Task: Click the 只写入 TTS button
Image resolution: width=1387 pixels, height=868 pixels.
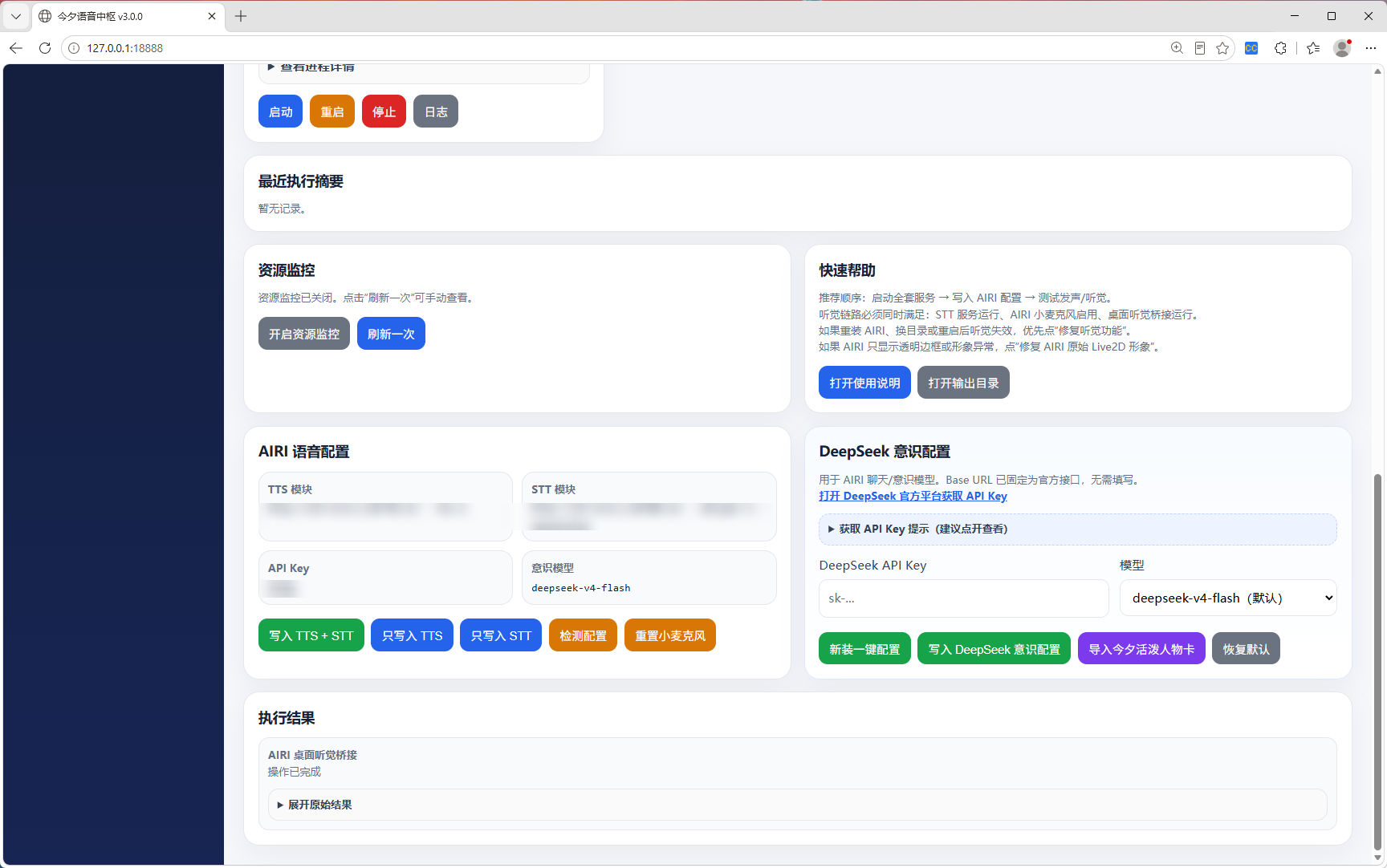Action: pos(412,635)
